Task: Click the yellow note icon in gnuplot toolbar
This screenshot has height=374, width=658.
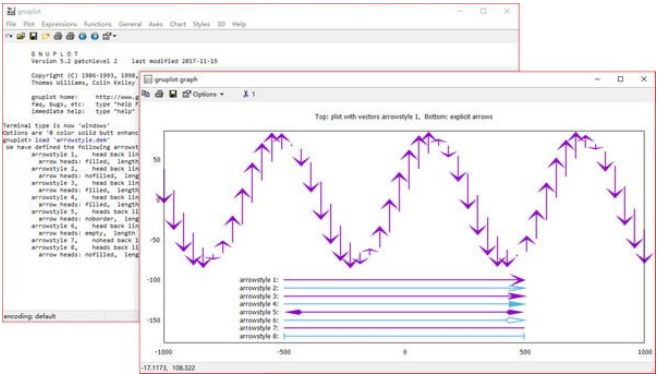Action: coord(45,37)
